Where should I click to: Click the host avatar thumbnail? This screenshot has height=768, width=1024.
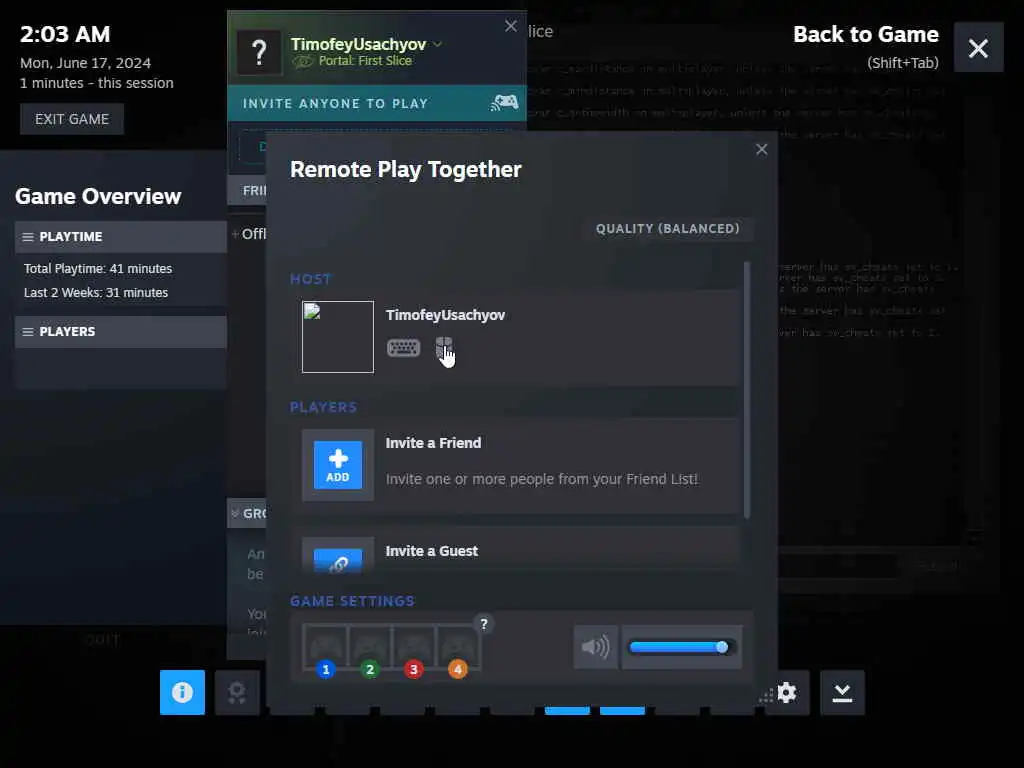(x=338, y=337)
